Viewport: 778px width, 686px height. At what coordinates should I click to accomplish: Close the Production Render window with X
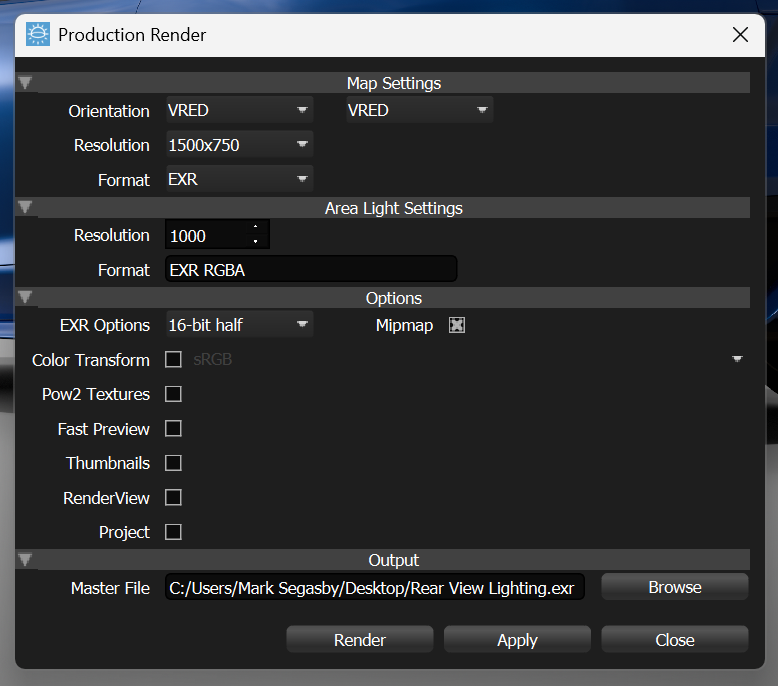pyautogui.click(x=740, y=35)
